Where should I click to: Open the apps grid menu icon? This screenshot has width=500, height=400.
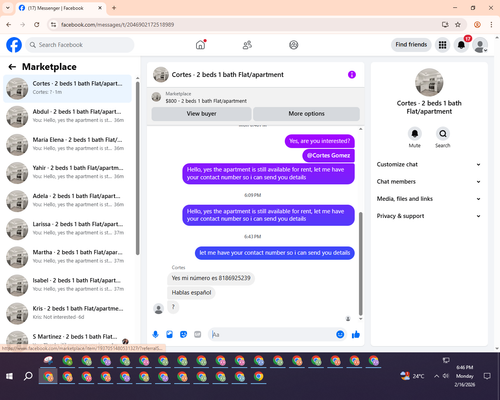pyautogui.click(x=442, y=45)
